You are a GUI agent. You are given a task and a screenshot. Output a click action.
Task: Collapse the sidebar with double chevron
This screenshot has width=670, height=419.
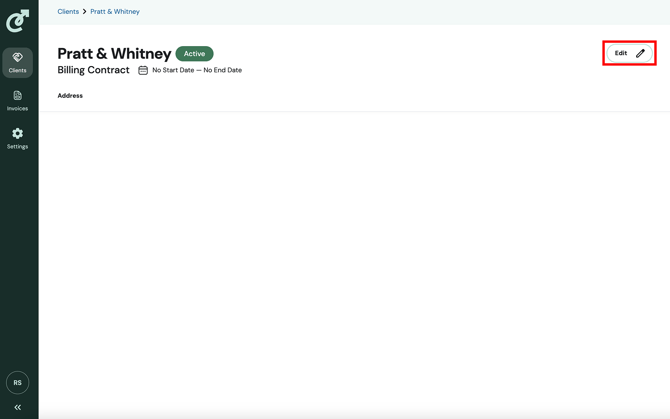point(18,407)
